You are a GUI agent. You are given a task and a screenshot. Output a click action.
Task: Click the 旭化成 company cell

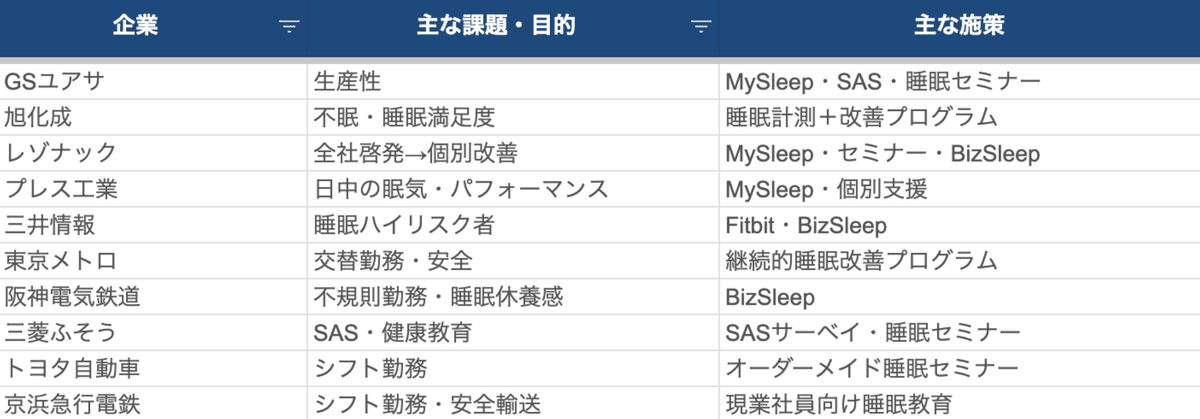(x=154, y=117)
